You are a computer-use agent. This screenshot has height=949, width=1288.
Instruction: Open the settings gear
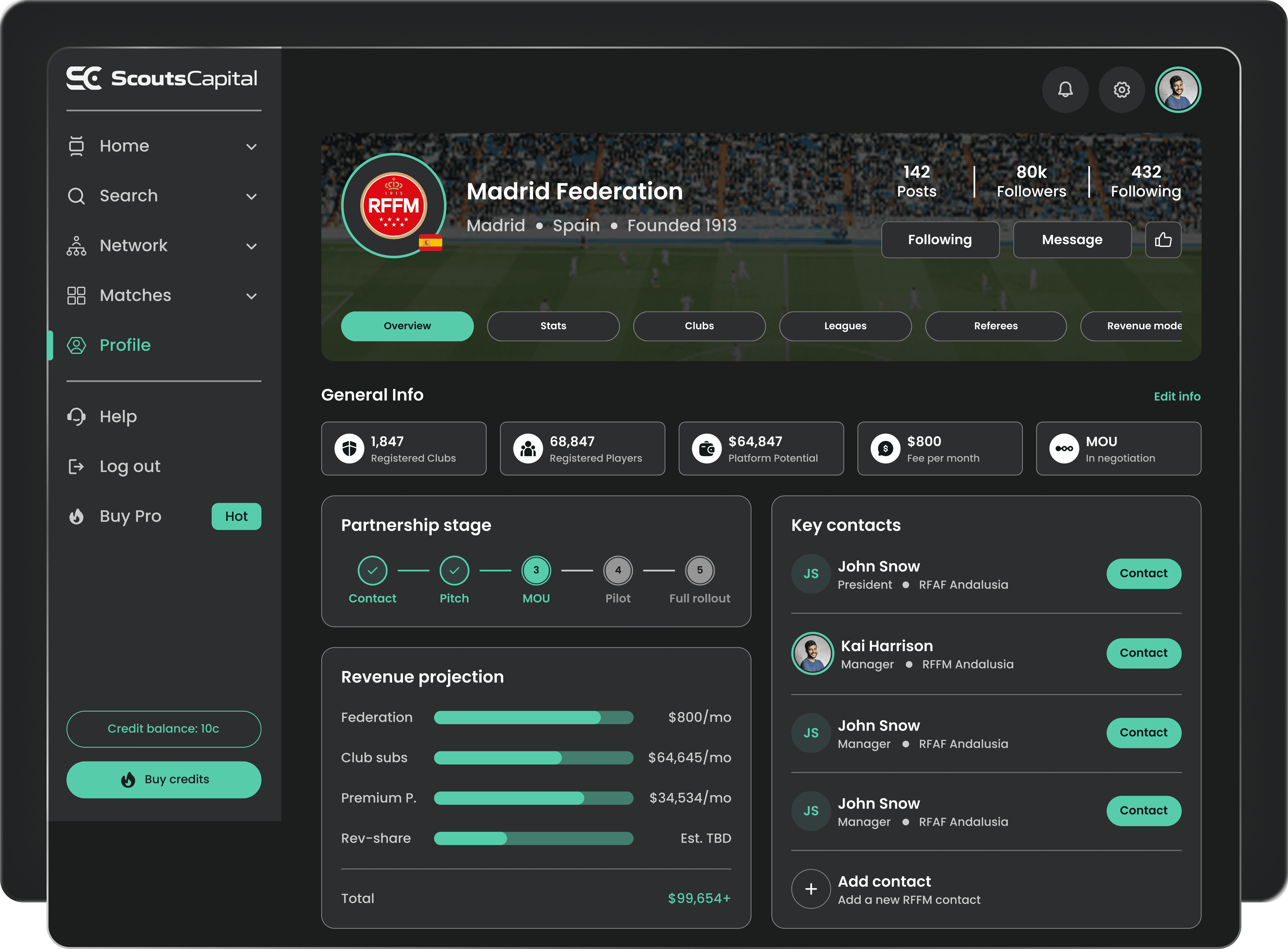1122,90
